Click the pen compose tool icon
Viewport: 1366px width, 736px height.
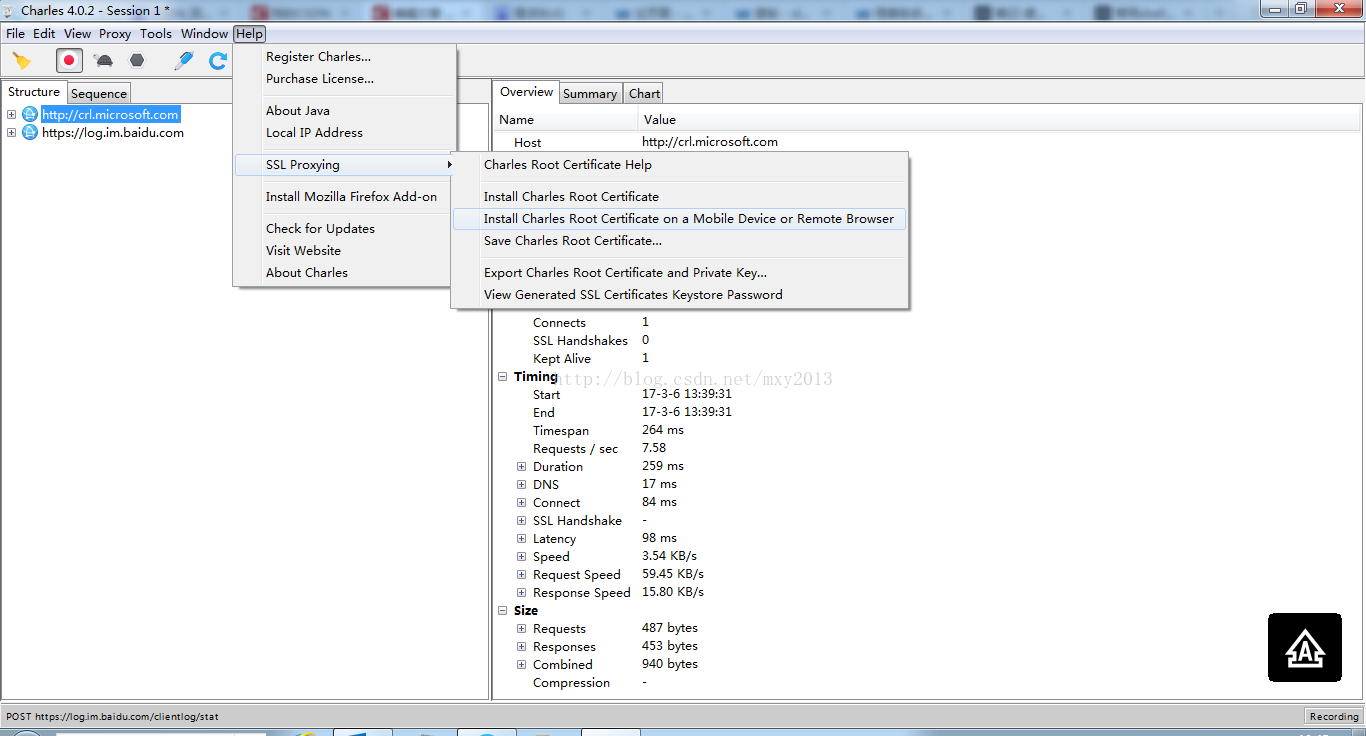[184, 60]
